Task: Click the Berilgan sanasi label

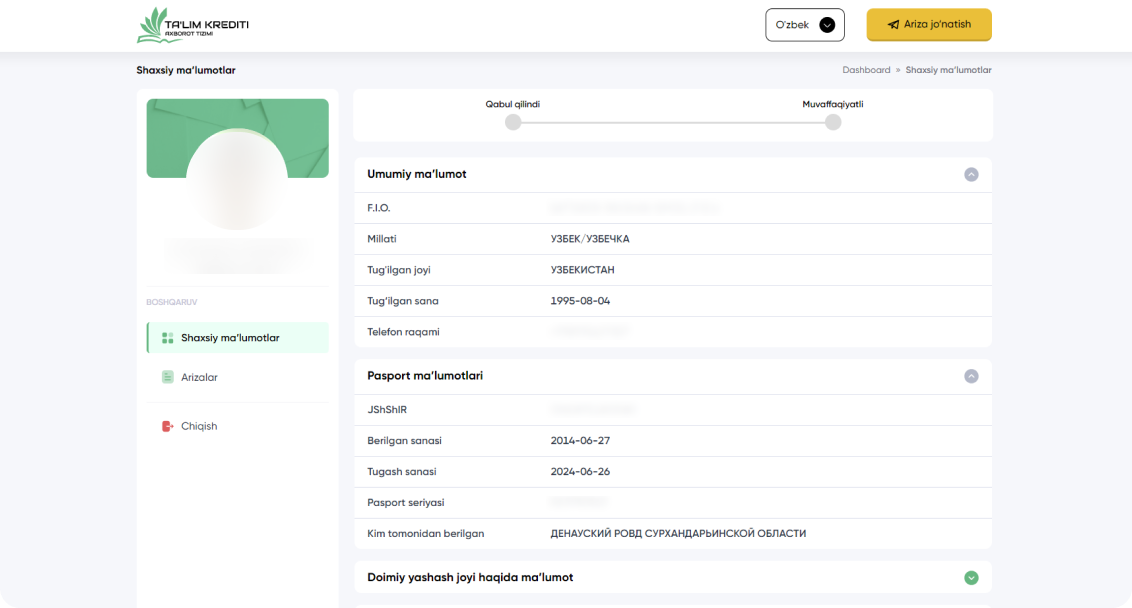Action: coord(404,440)
